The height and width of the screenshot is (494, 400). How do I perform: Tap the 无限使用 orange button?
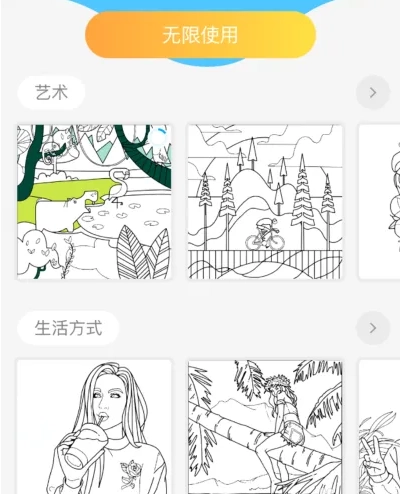click(200, 35)
